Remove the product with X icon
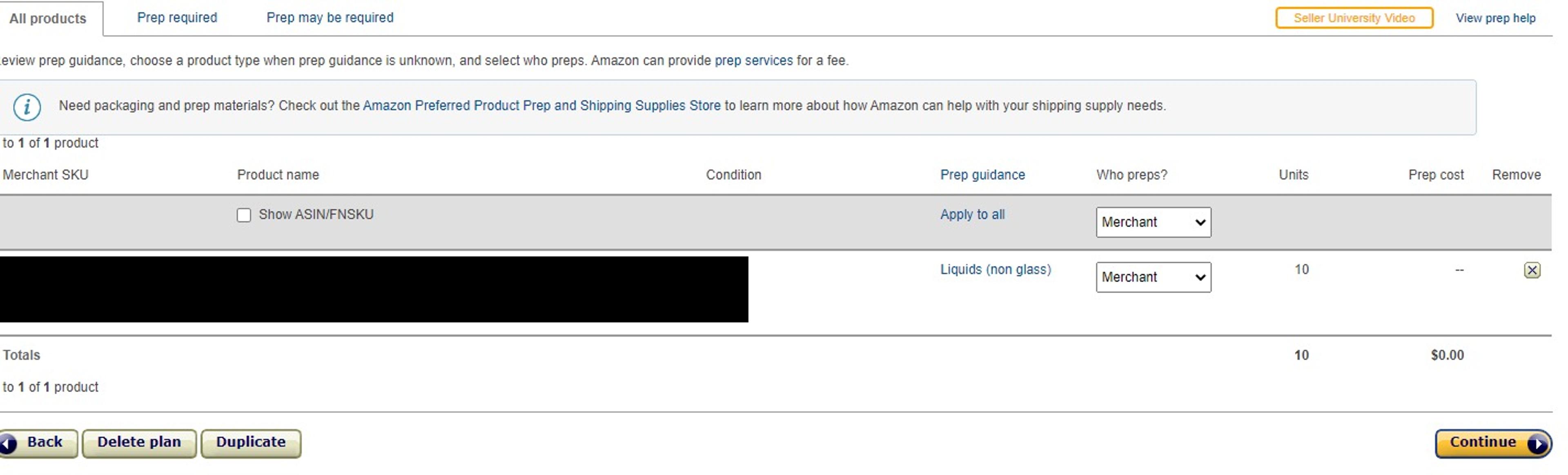1568x475 pixels. pos(1532,270)
